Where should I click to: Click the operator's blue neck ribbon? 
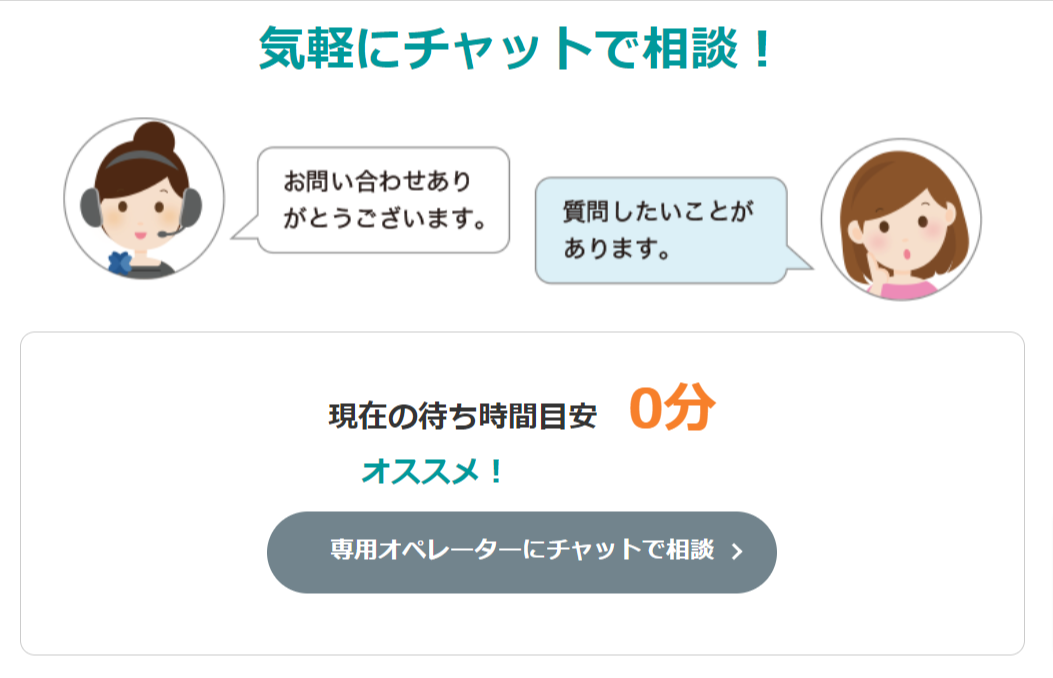point(121,264)
